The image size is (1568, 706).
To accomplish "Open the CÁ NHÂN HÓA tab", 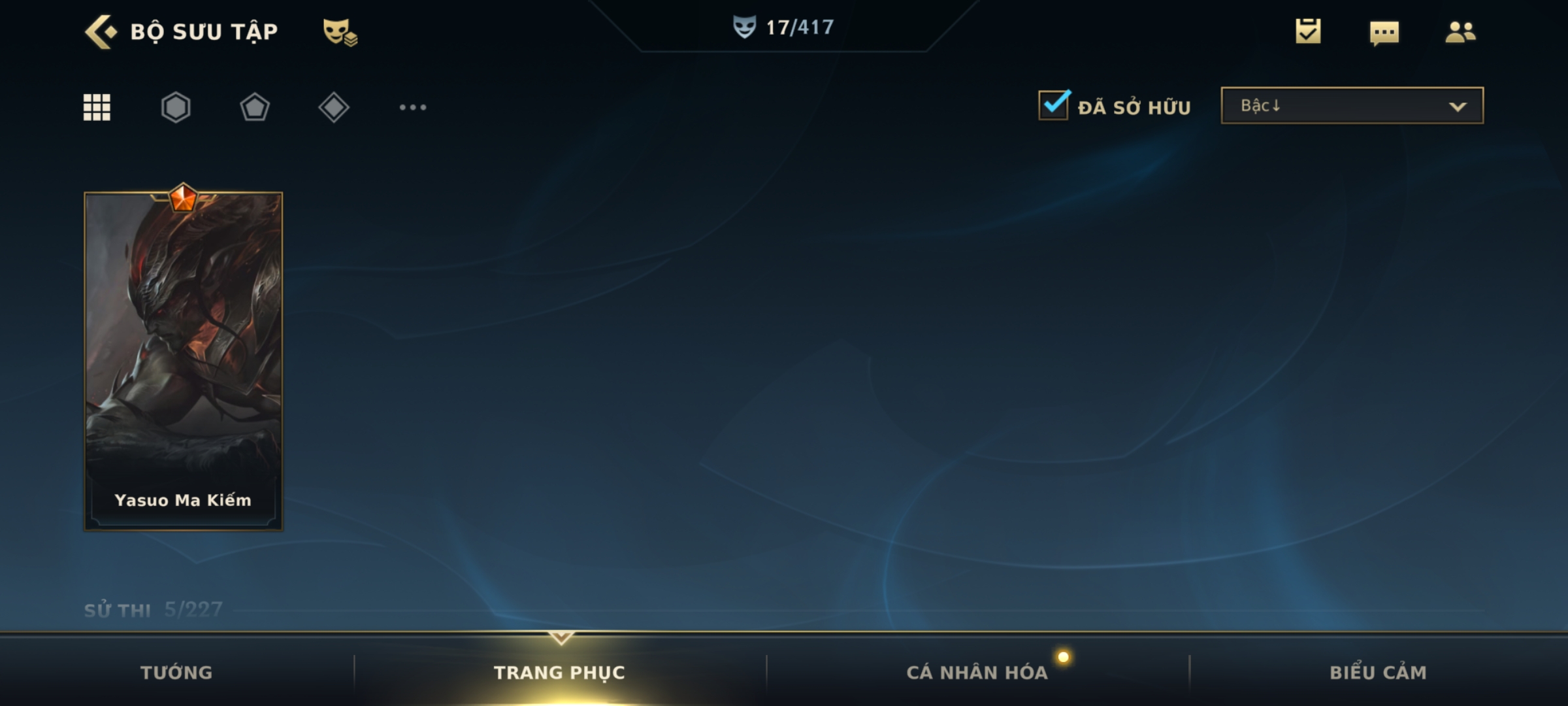I will (977, 672).
